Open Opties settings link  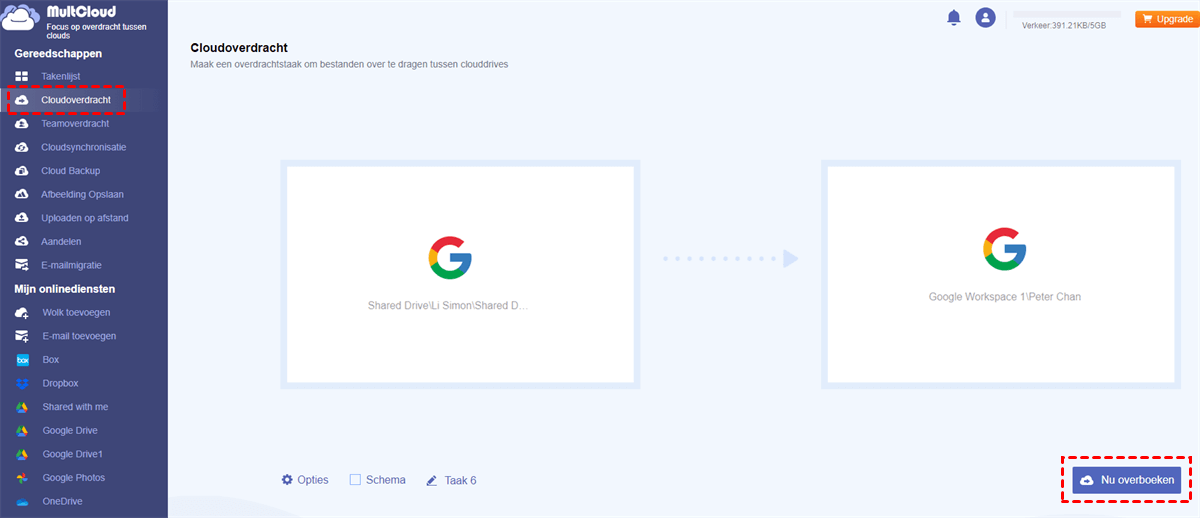[305, 480]
